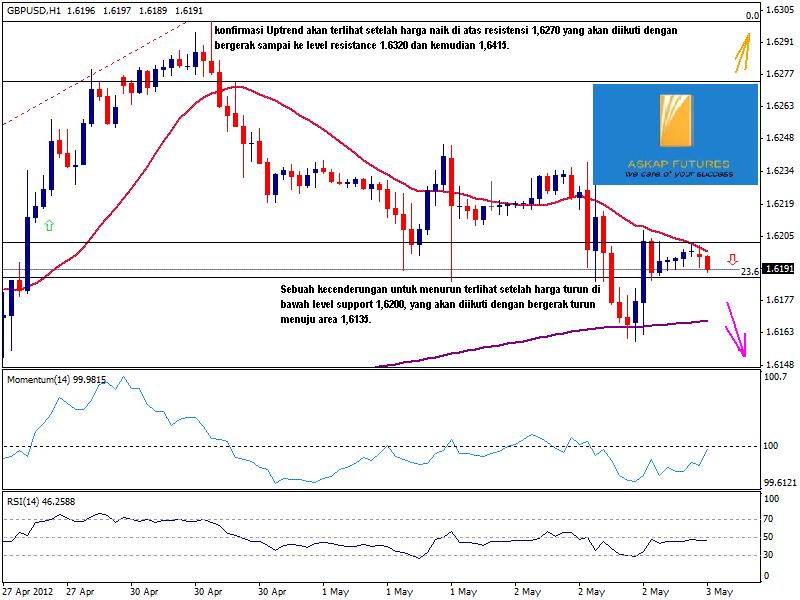Click the GBPUSD,H1 chart title
The height and width of the screenshot is (600, 800).
[x=32, y=8]
